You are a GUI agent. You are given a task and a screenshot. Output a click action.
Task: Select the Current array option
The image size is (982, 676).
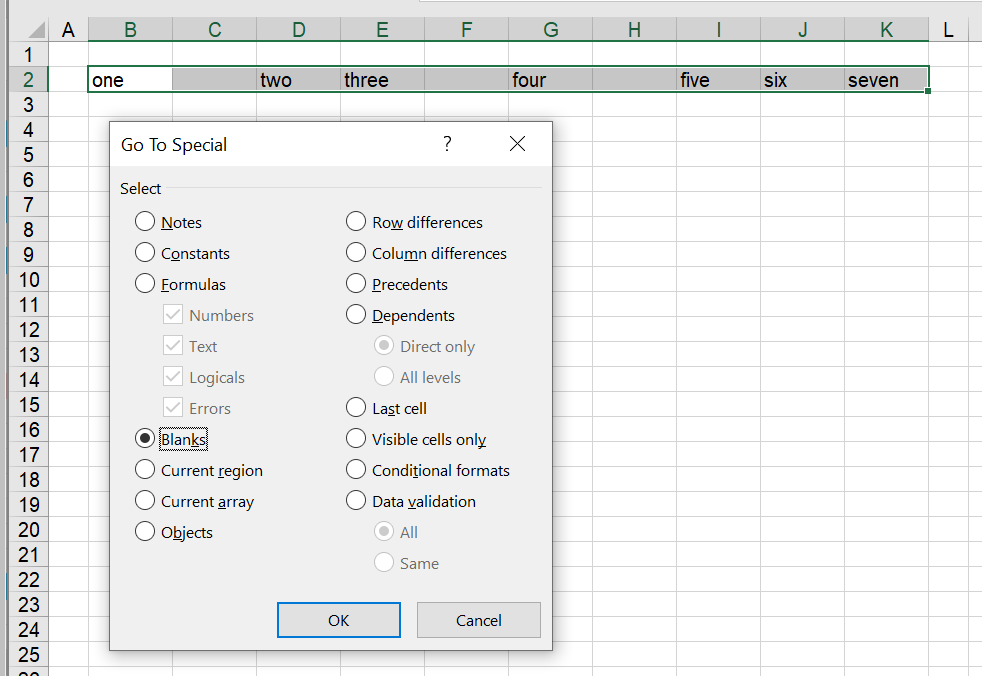pos(145,501)
